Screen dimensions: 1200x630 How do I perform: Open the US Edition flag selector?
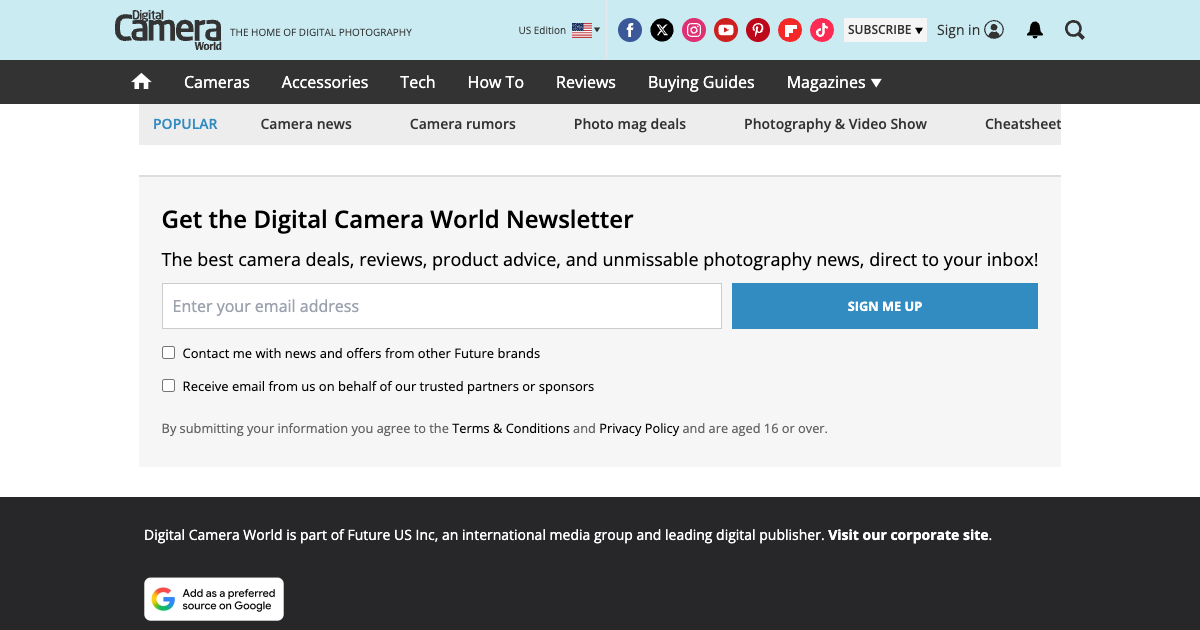pos(582,30)
